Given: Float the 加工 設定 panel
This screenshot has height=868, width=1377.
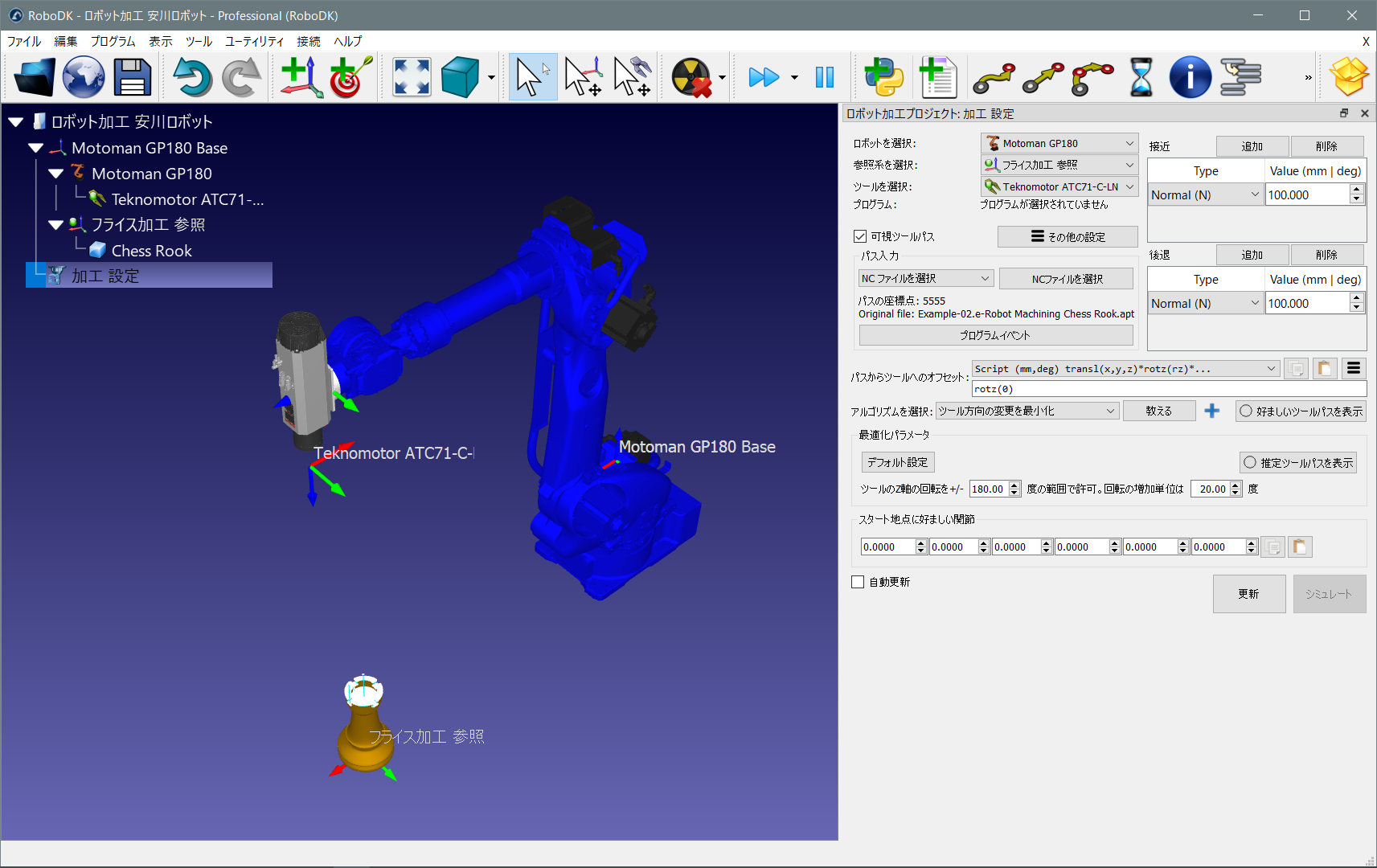Looking at the screenshot, I should point(1344,113).
